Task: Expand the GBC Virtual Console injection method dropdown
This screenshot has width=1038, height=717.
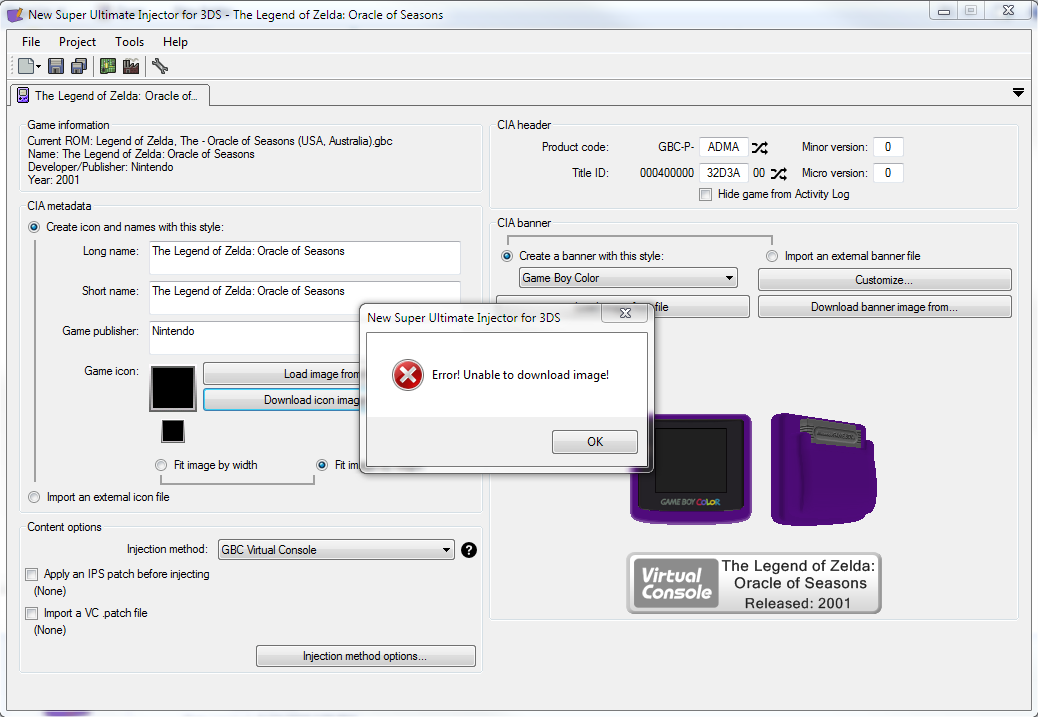Action: point(336,550)
